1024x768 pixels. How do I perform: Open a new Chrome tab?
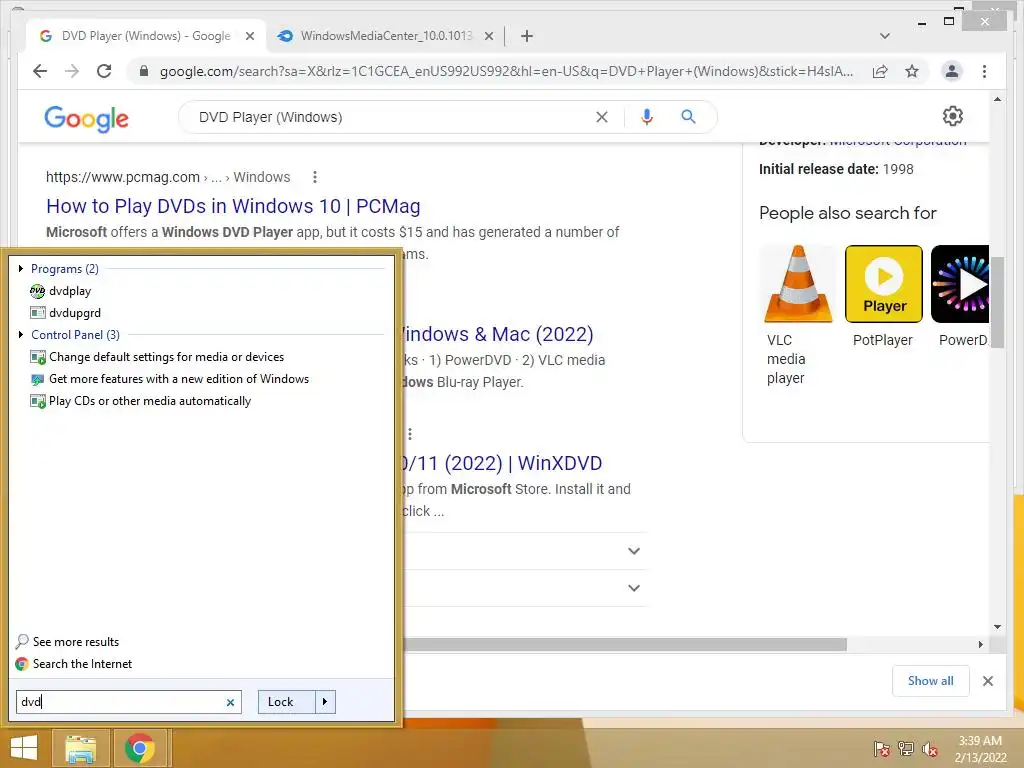coord(526,36)
